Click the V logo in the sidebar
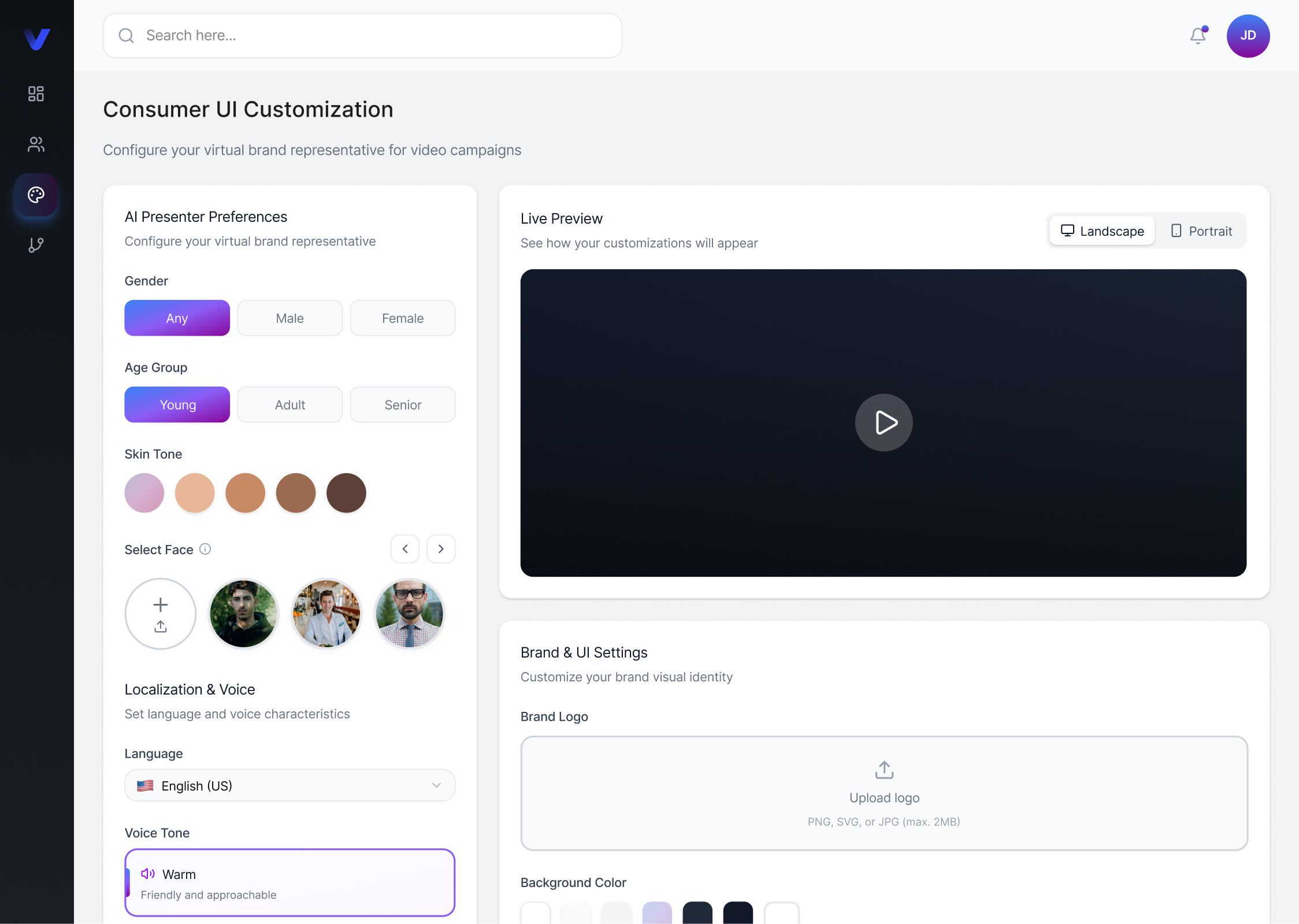This screenshot has height=924, width=1299. coord(36,39)
